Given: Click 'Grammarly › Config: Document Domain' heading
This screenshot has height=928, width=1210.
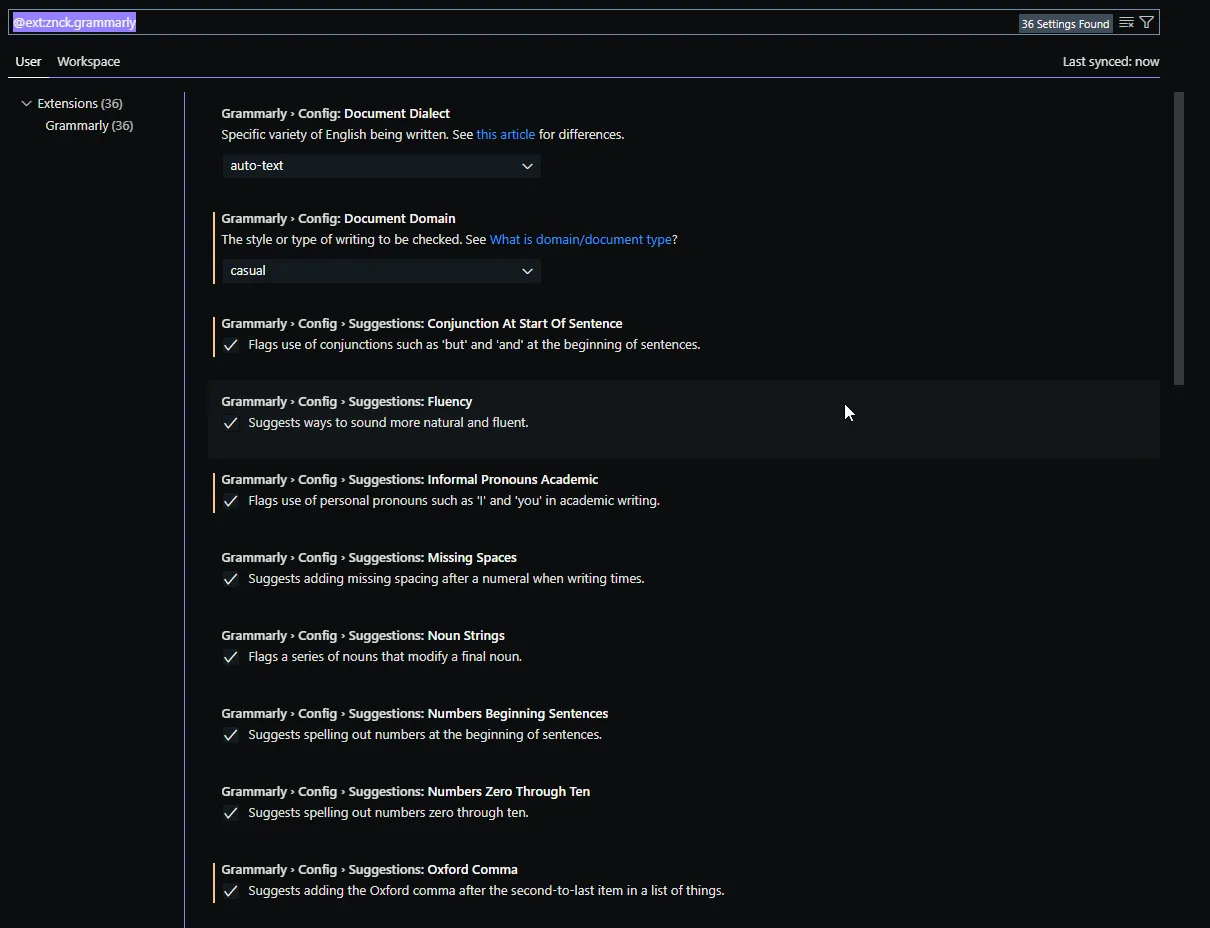Looking at the screenshot, I should (x=338, y=218).
